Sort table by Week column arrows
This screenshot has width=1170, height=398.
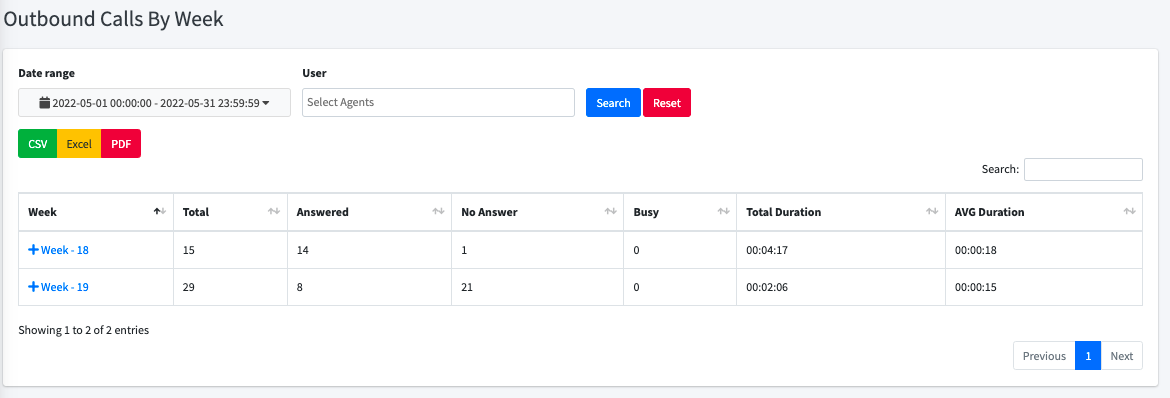[160, 212]
